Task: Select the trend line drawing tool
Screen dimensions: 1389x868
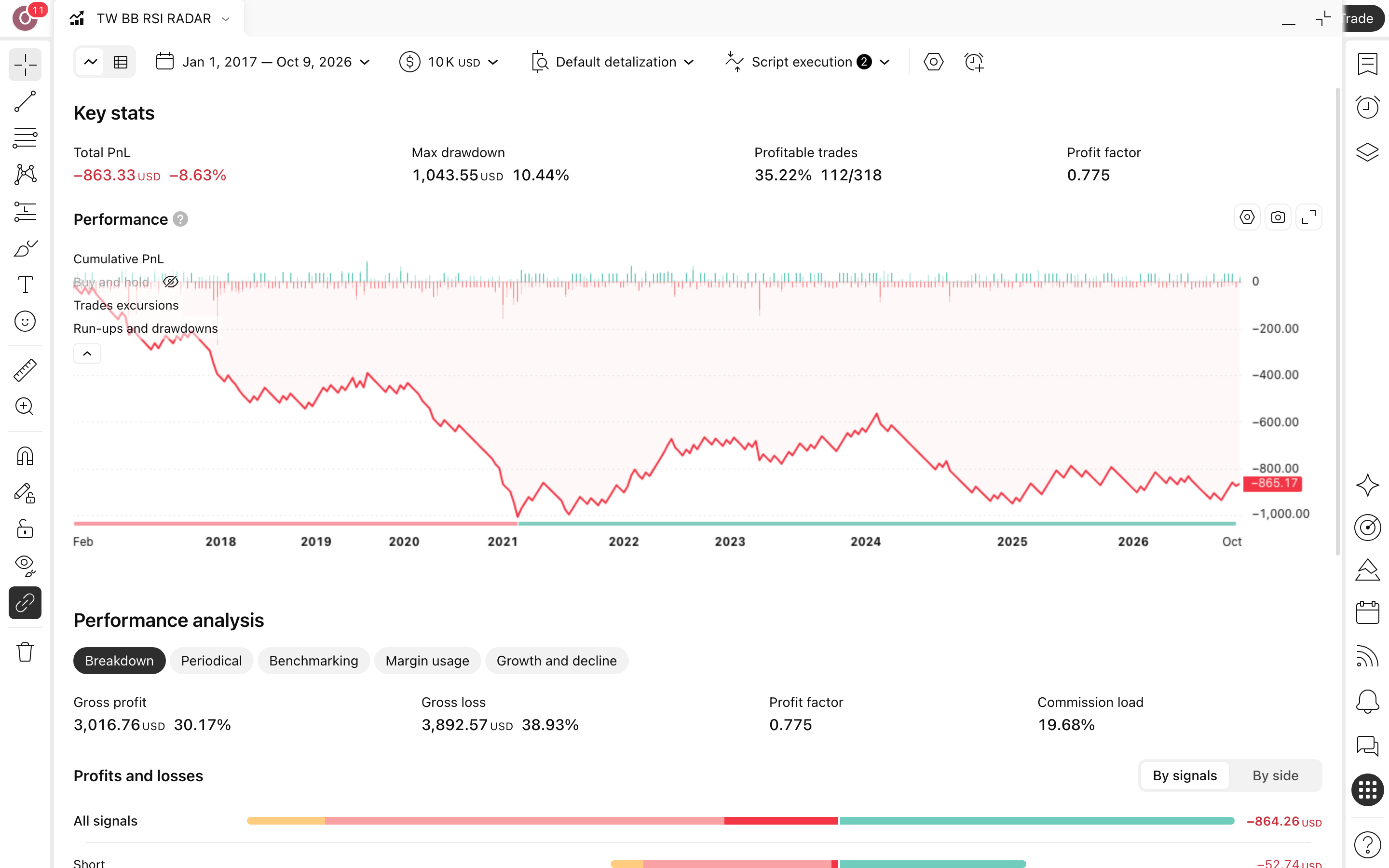Action: 25,101
